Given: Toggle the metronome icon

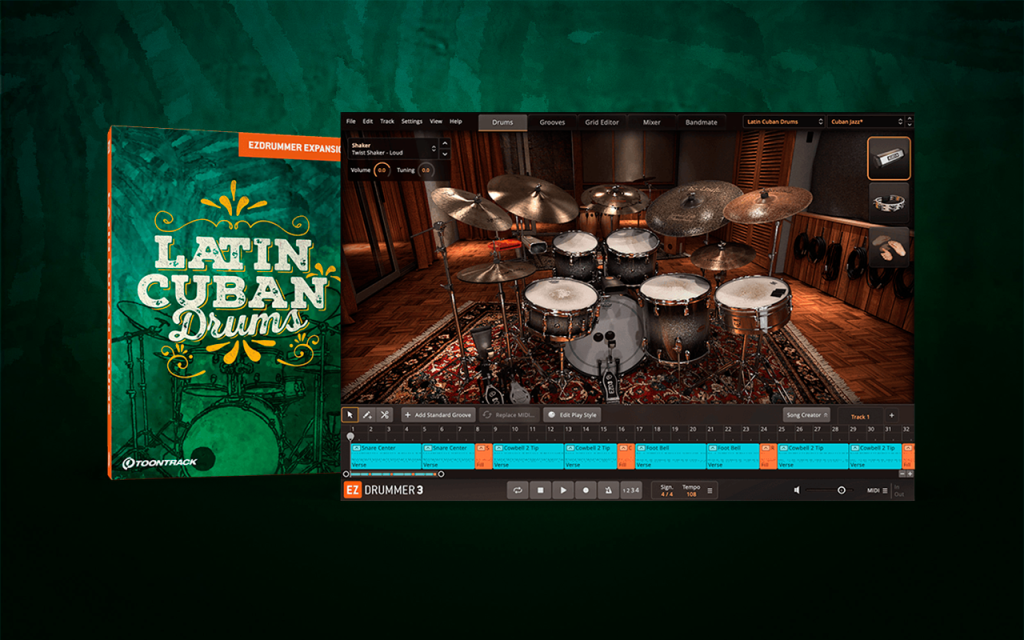Looking at the screenshot, I should click(x=608, y=490).
